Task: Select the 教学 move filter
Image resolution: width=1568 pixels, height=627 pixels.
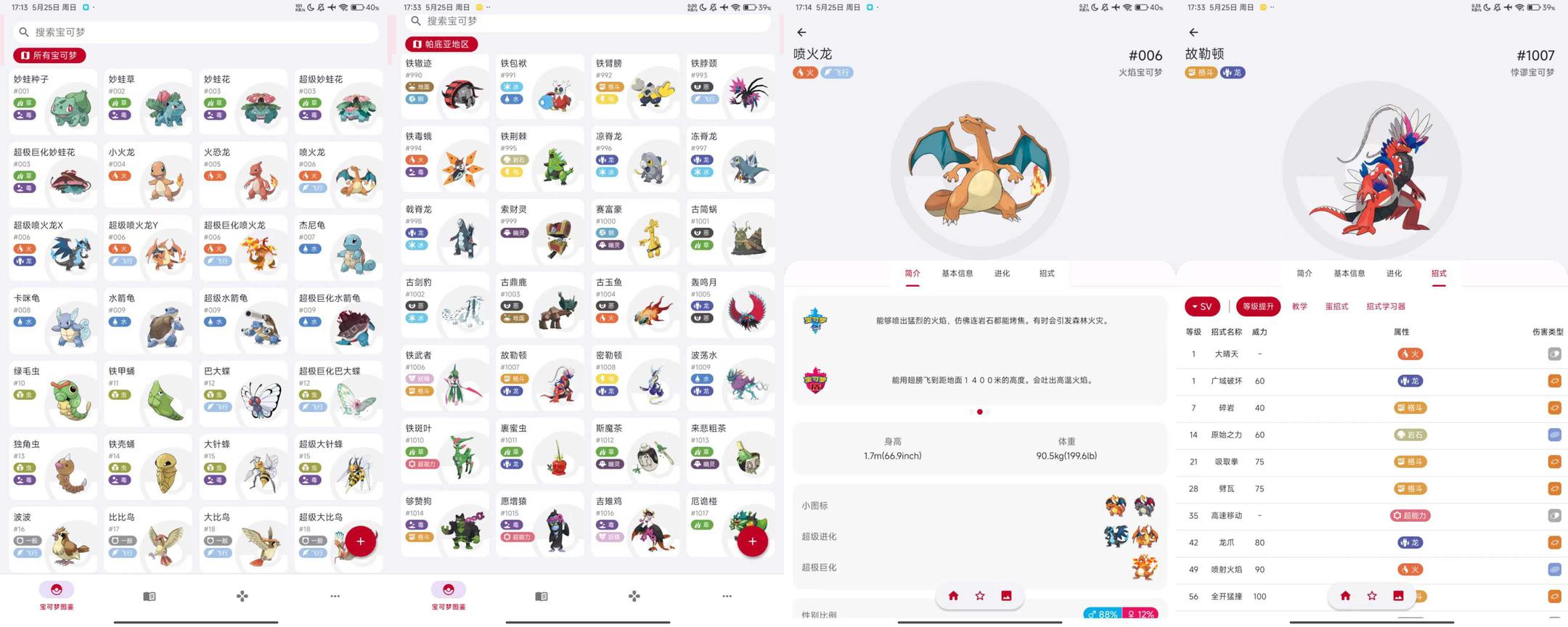Action: point(1299,306)
